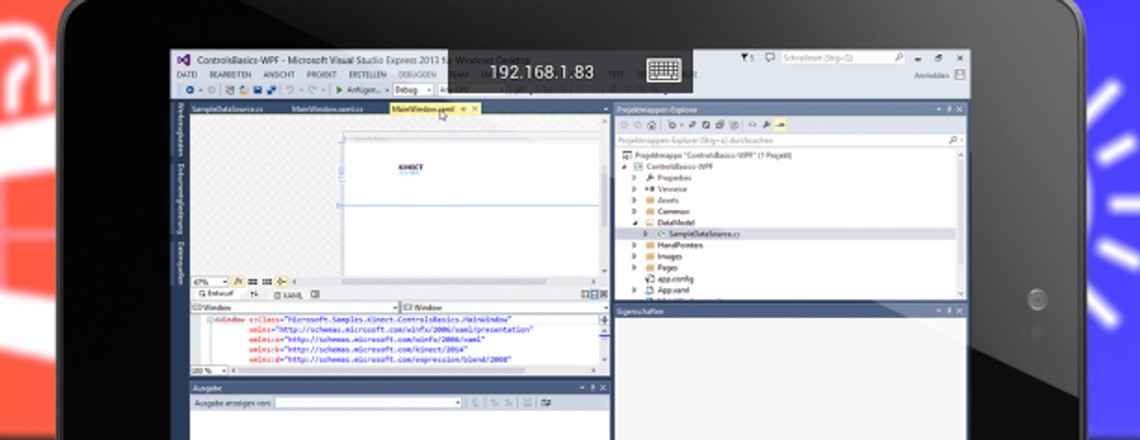Viewport: 1140px width, 440px height.
Task: Click Anmelden sign-in link
Action: [931, 75]
